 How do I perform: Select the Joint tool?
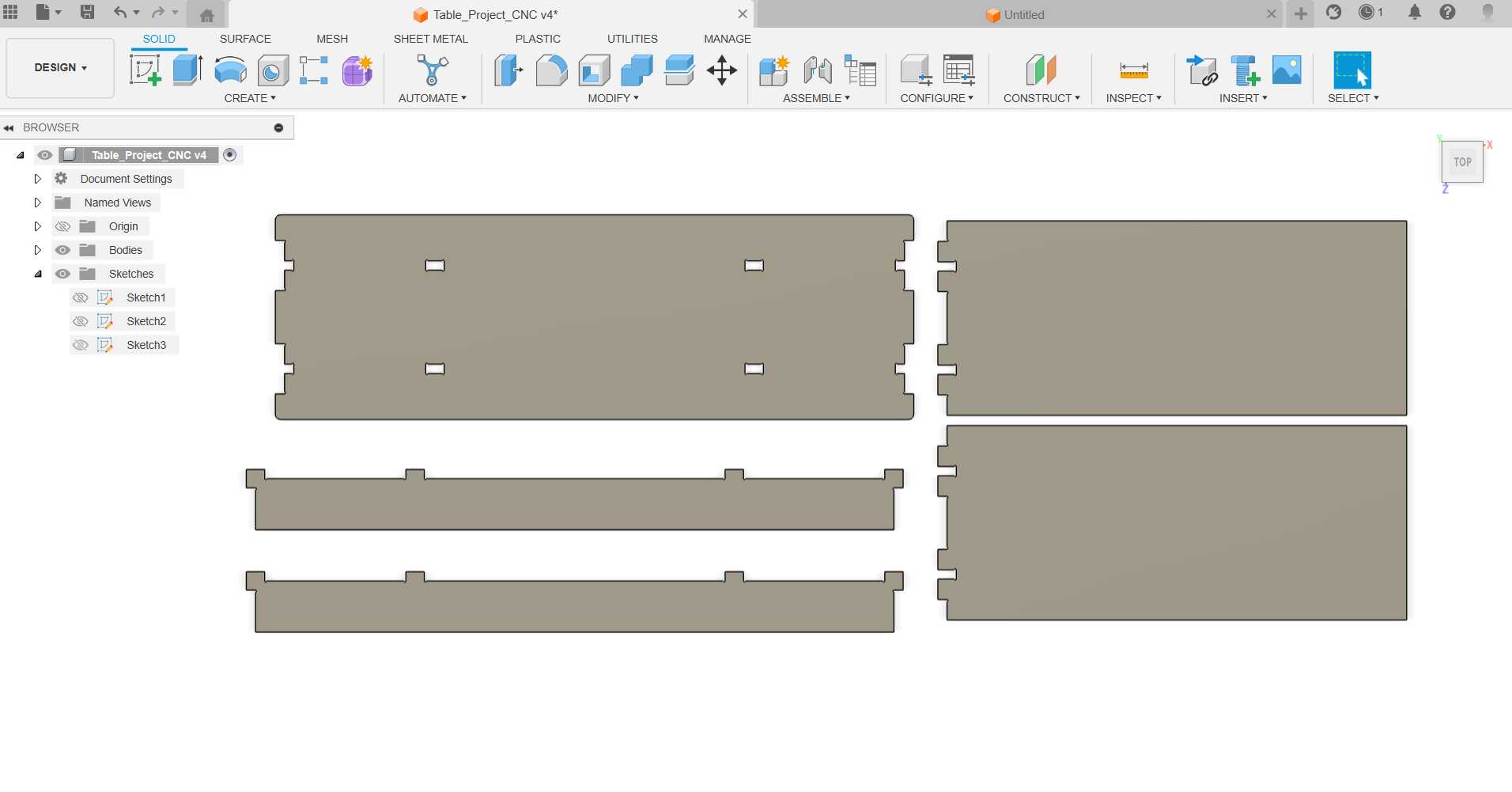tap(818, 70)
